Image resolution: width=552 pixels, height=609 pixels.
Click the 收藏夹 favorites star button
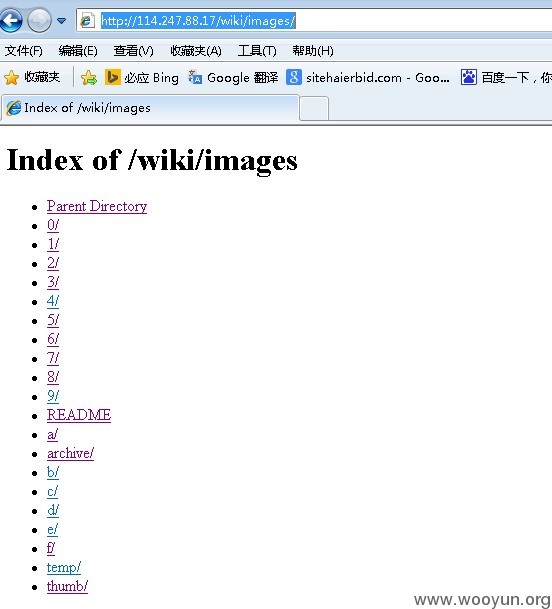(x=33, y=77)
